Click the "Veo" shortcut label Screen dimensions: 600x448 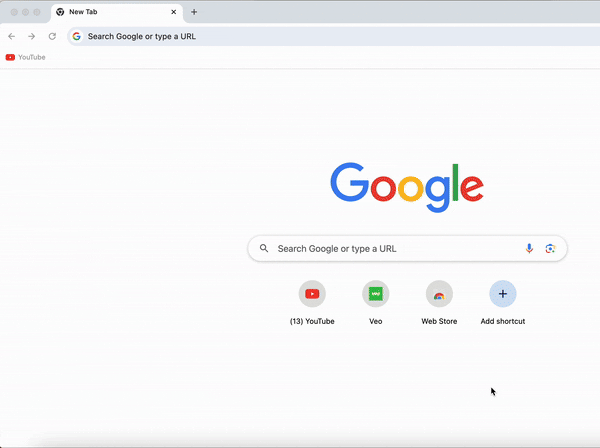coord(376,321)
